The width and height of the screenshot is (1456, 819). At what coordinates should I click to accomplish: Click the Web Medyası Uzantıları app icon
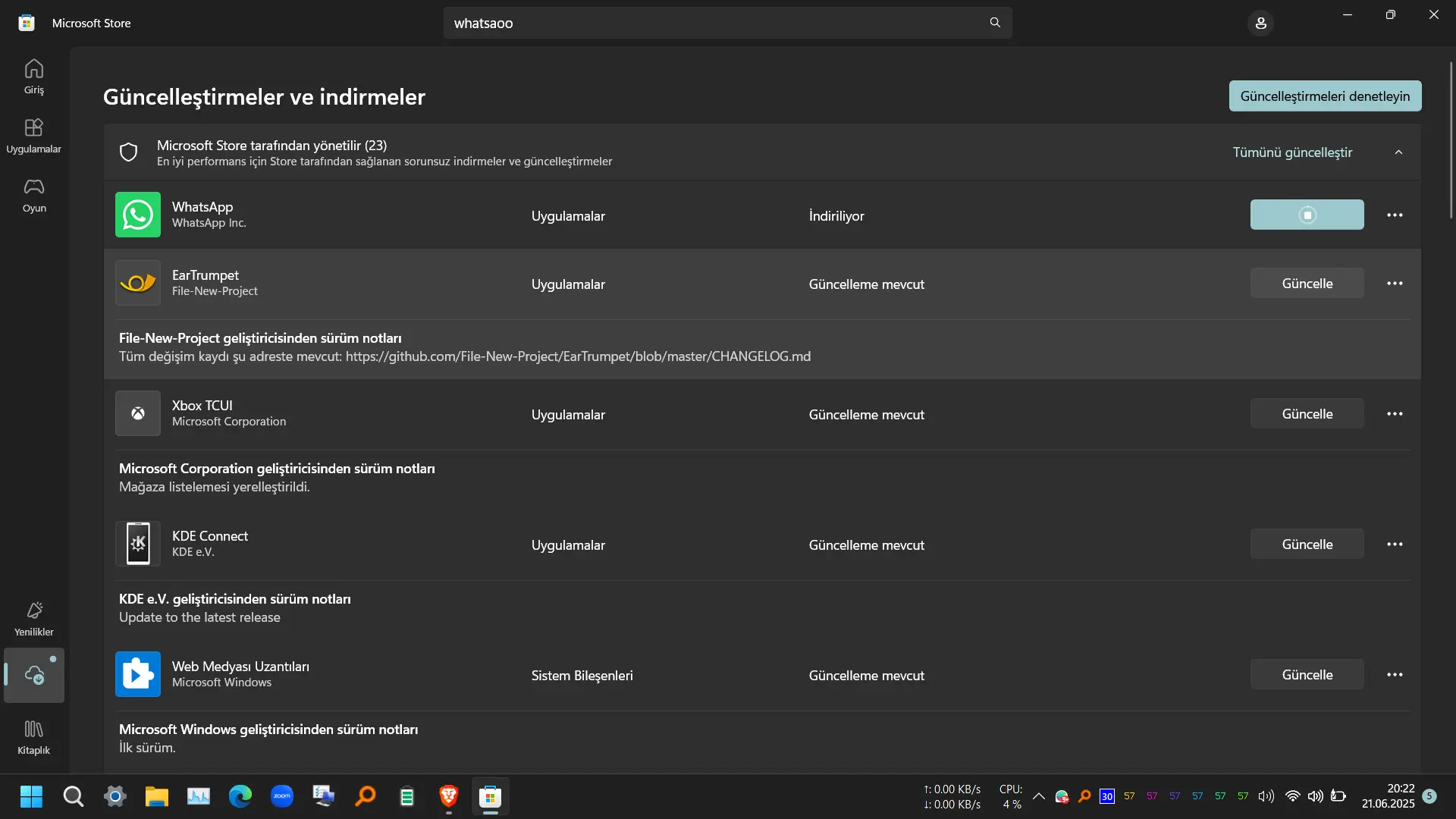[138, 674]
